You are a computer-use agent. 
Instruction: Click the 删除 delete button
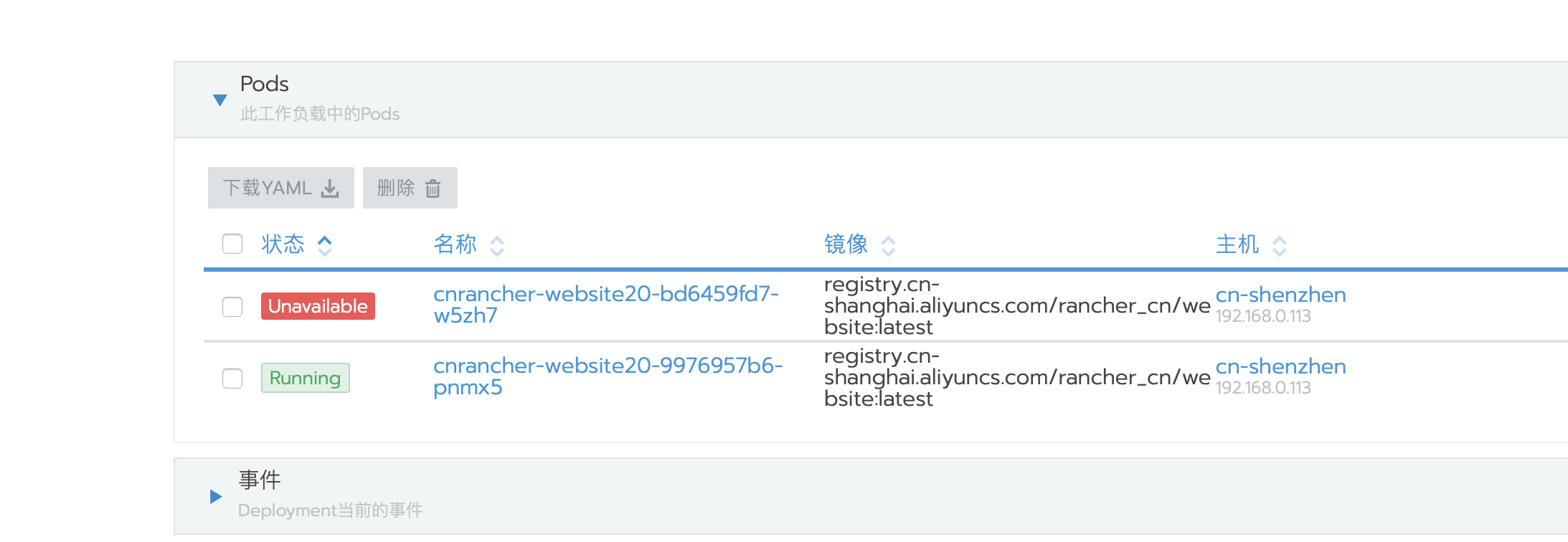click(x=410, y=188)
